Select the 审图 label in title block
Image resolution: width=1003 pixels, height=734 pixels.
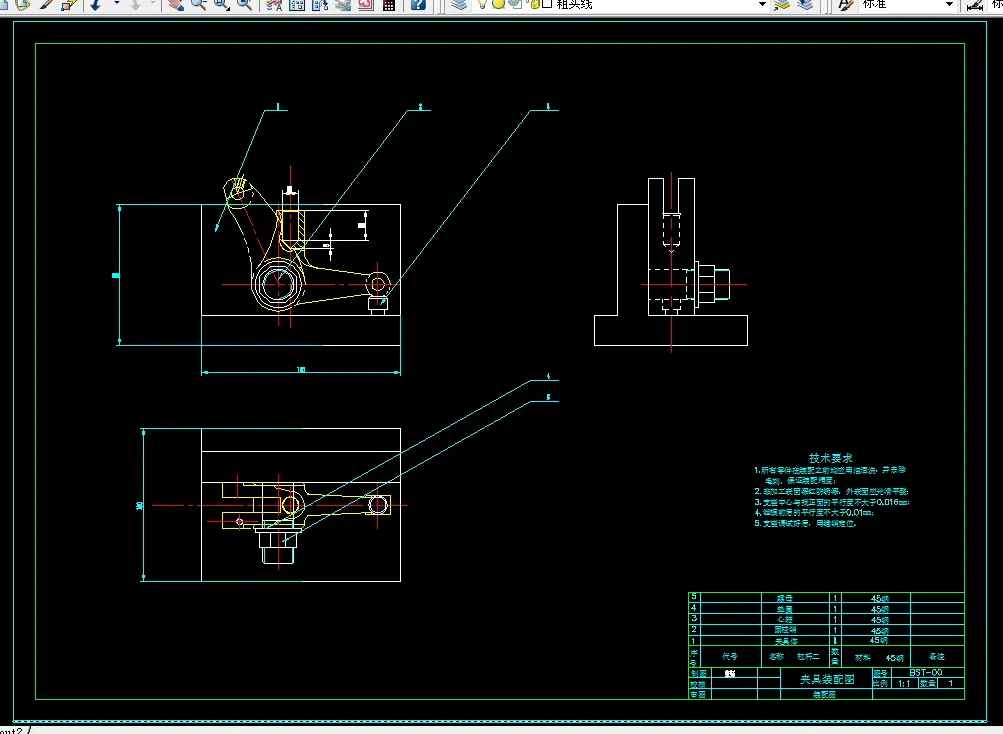698,694
